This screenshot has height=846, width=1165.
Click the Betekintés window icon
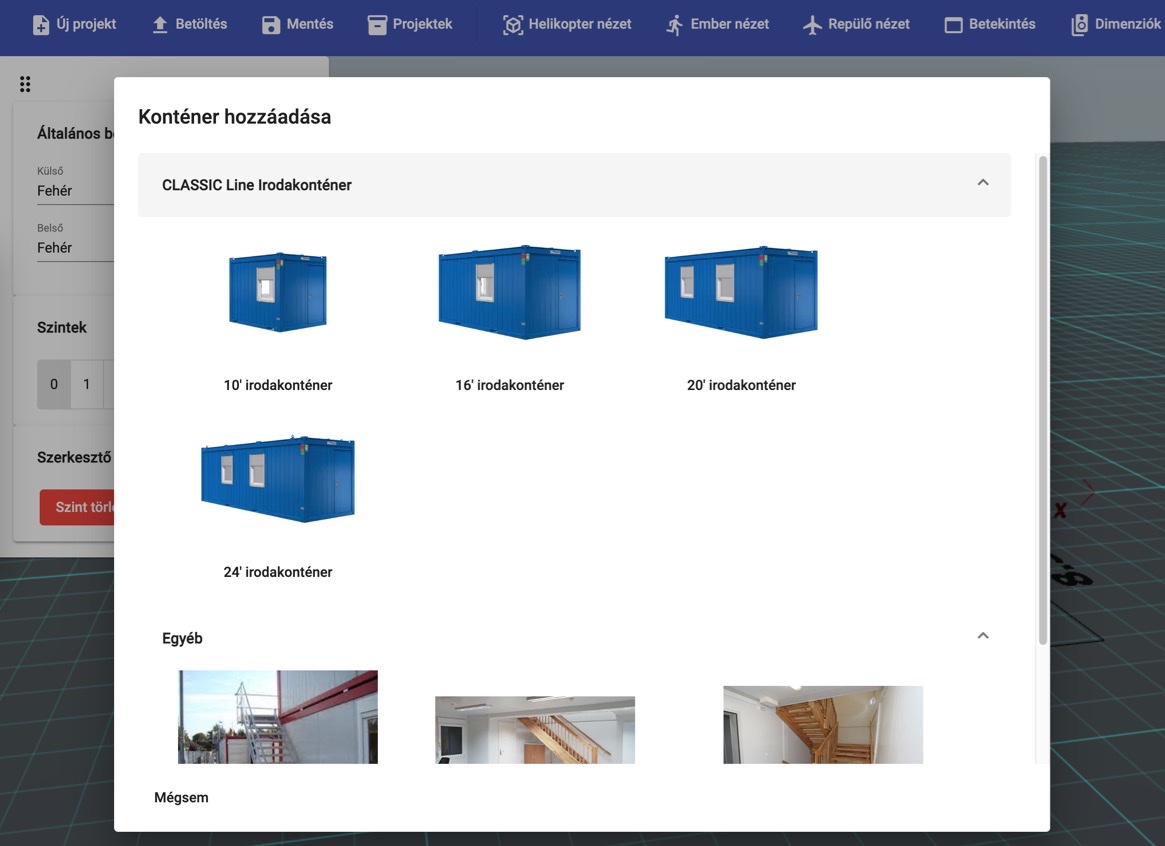[953, 25]
